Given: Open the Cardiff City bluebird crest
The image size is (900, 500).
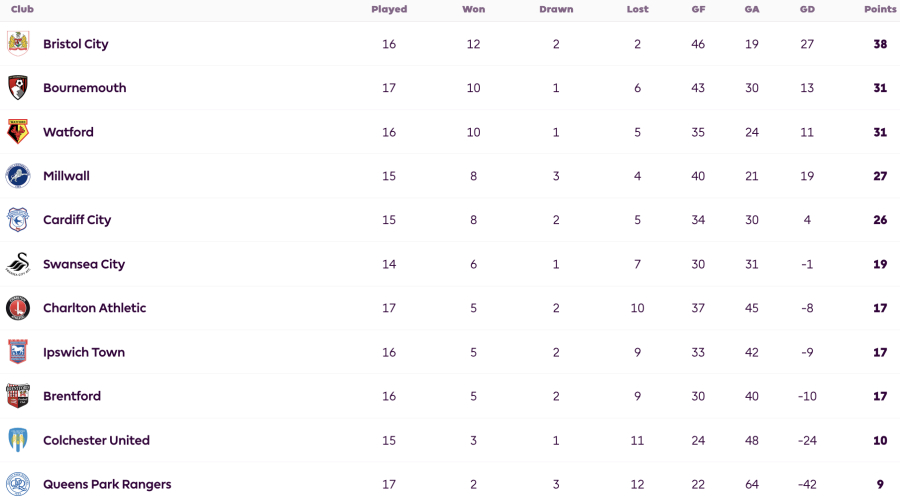Looking at the screenshot, I should tap(18, 220).
